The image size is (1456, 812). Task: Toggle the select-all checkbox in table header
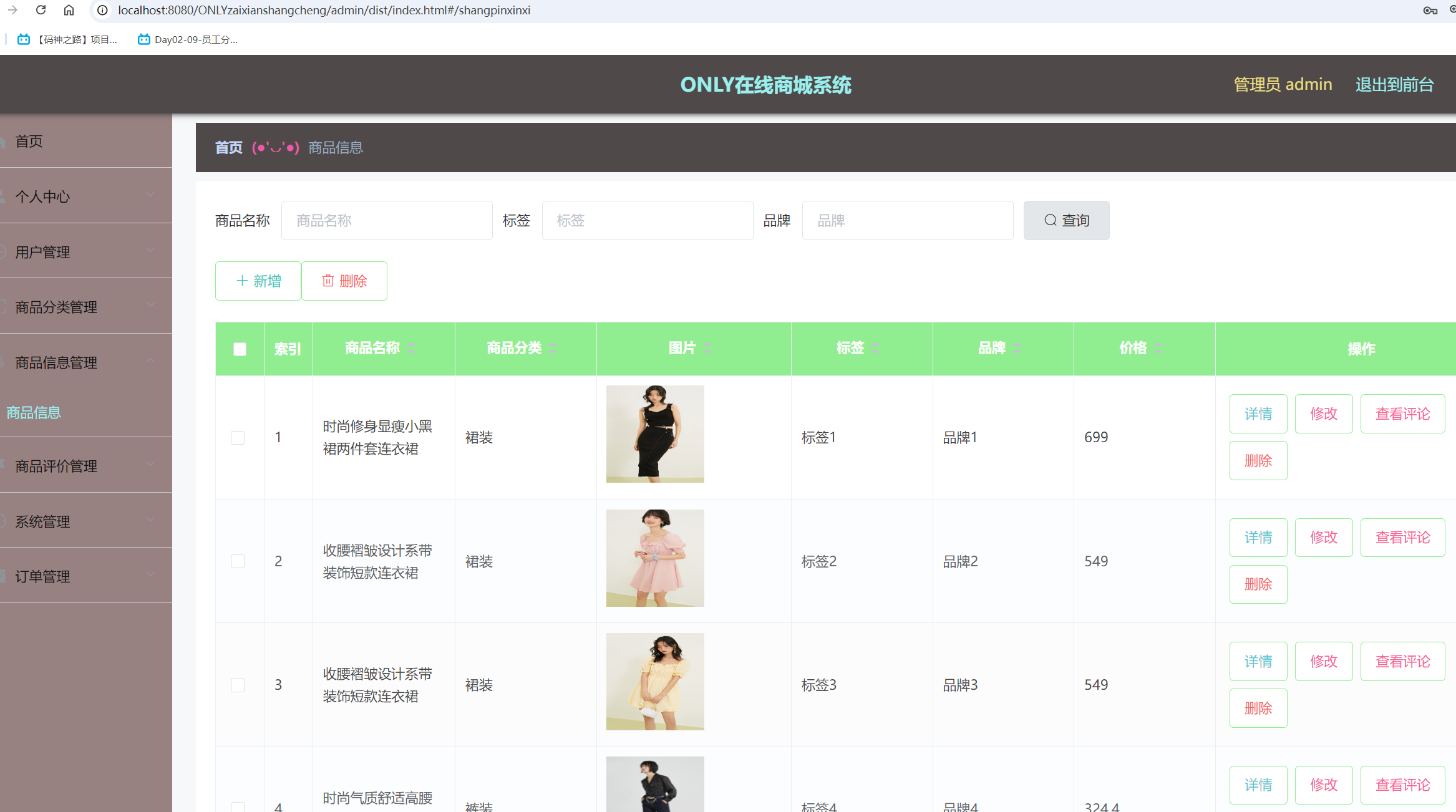pos(239,349)
